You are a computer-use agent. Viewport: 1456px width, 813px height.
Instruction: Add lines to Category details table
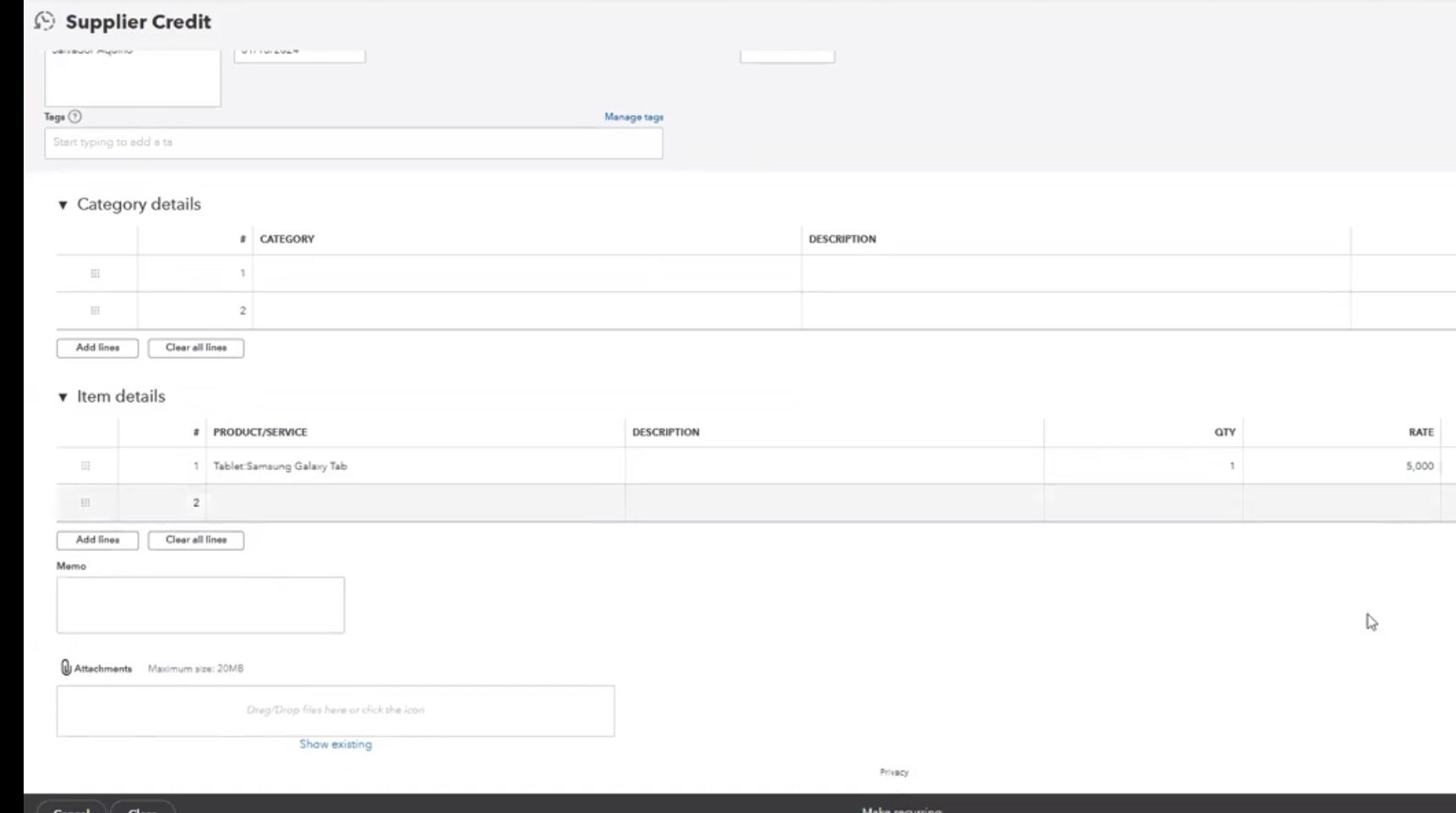(x=97, y=347)
